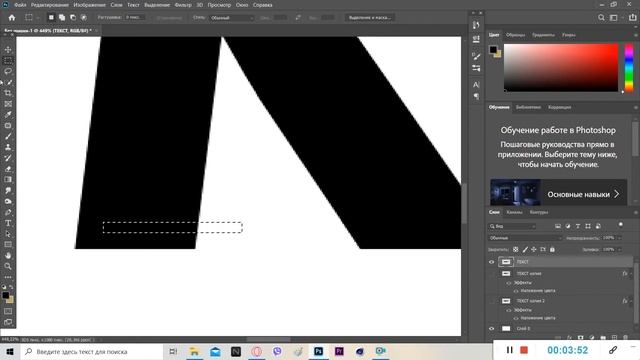Viewport: 640px width, 360px height.
Task: Switch to the Библиотеки tab
Action: [528, 107]
